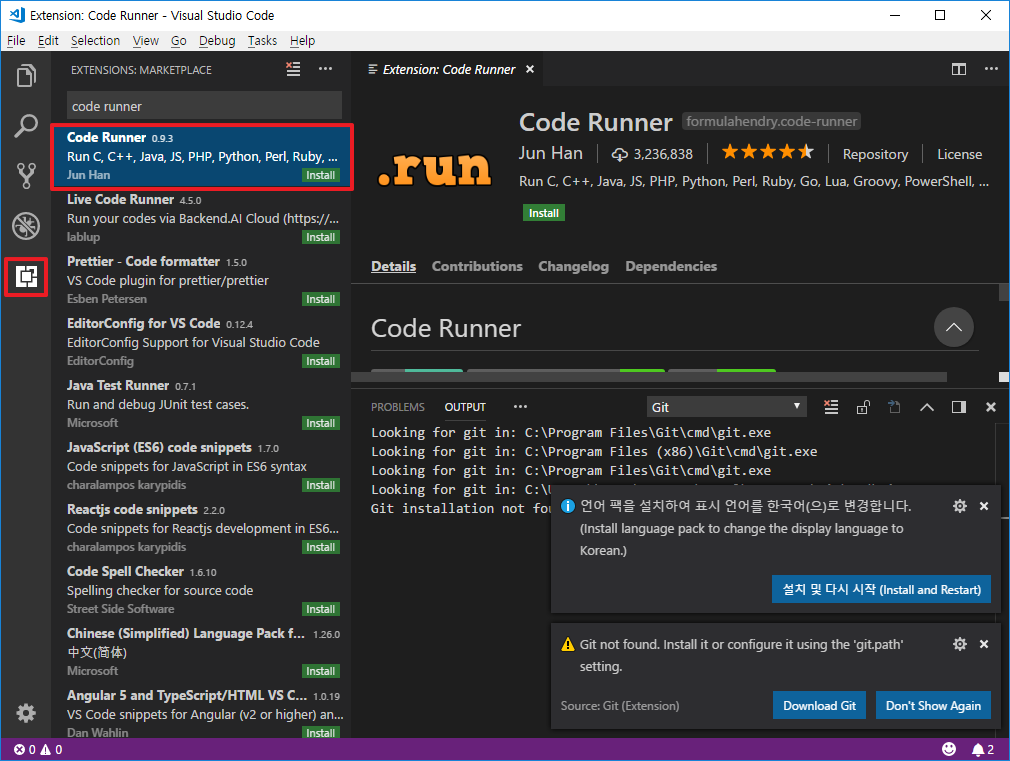The width and height of the screenshot is (1010, 761).
Task: Click Don't Show Again on Git notification
Action: tap(933, 706)
